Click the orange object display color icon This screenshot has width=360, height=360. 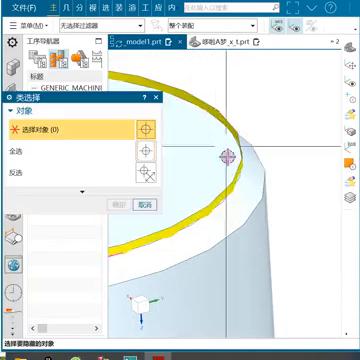pyautogui.click(x=349, y=164)
